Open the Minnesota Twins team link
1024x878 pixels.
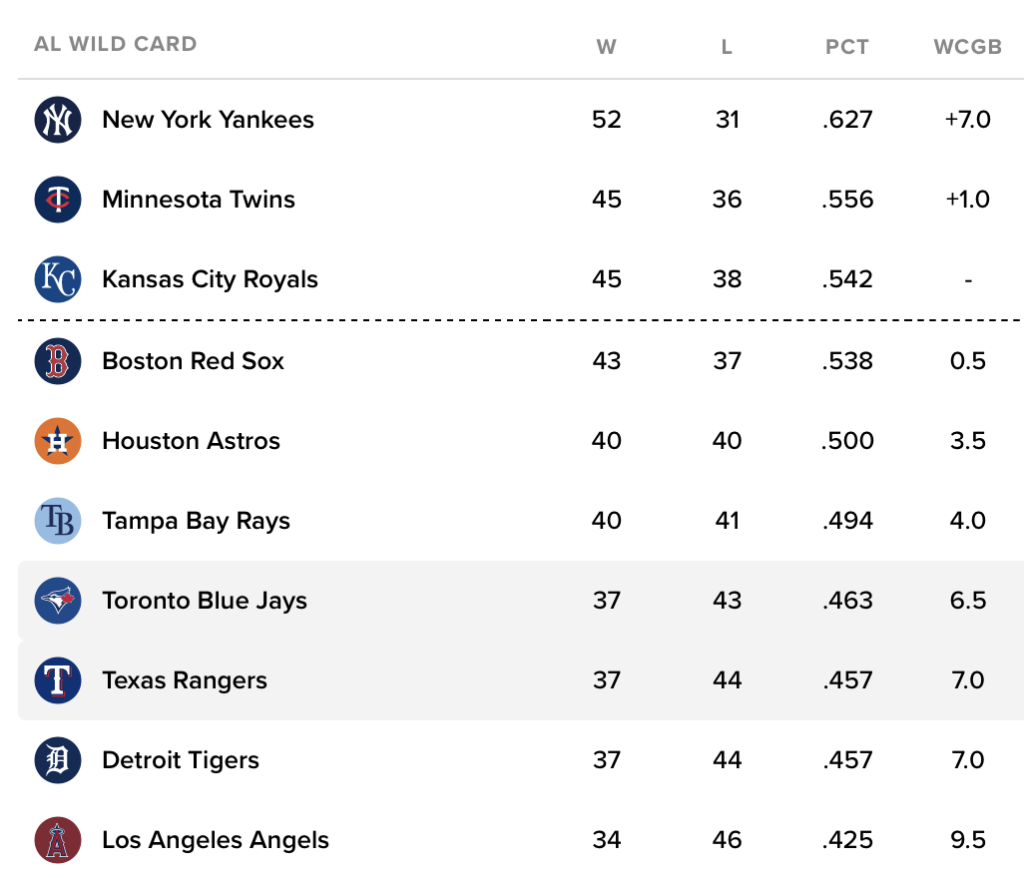click(x=199, y=200)
